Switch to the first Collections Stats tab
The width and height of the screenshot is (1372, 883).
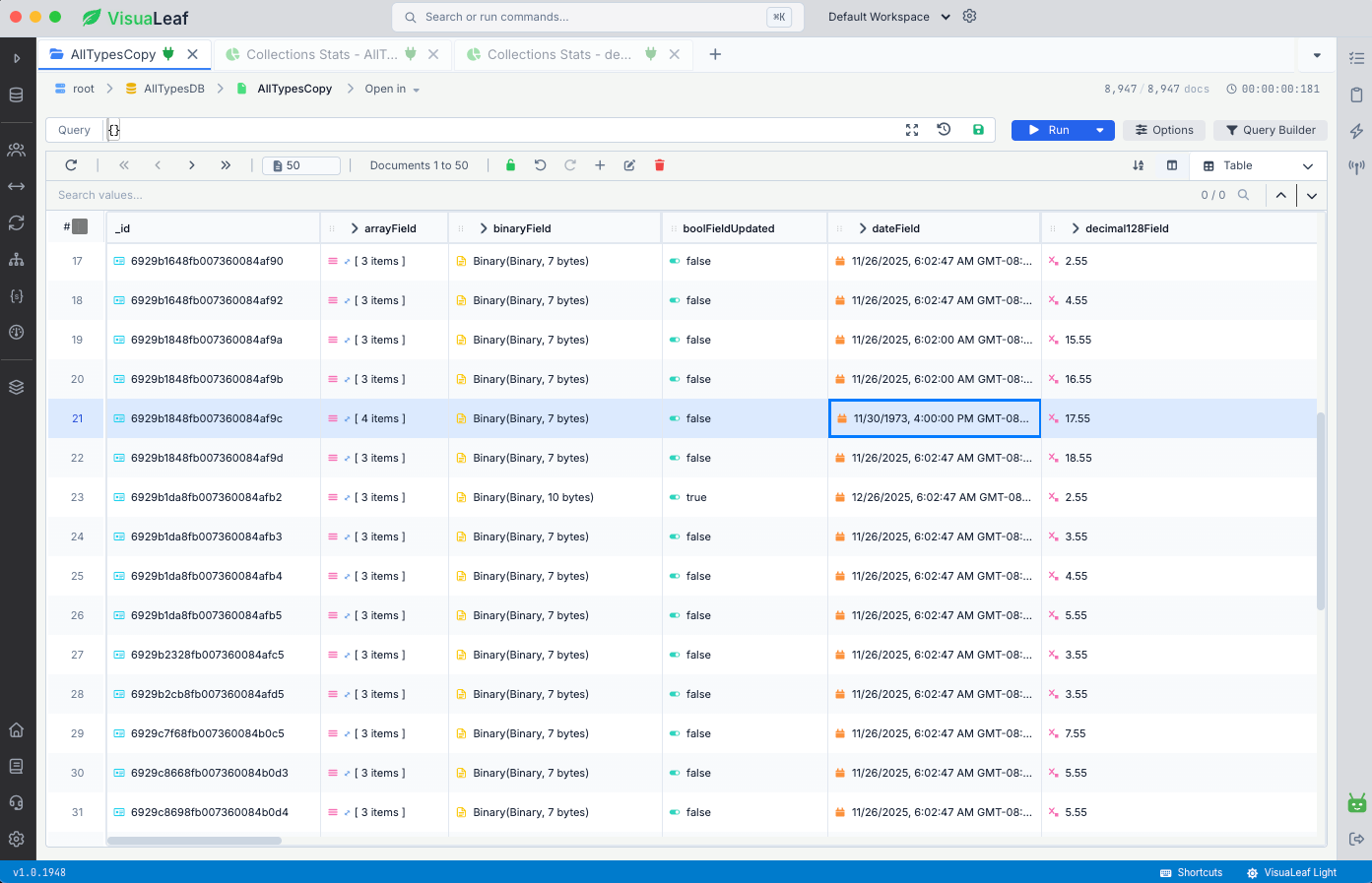tap(321, 55)
